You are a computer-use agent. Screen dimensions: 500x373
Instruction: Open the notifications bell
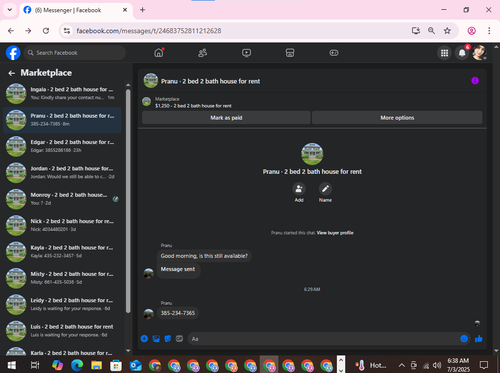point(462,53)
